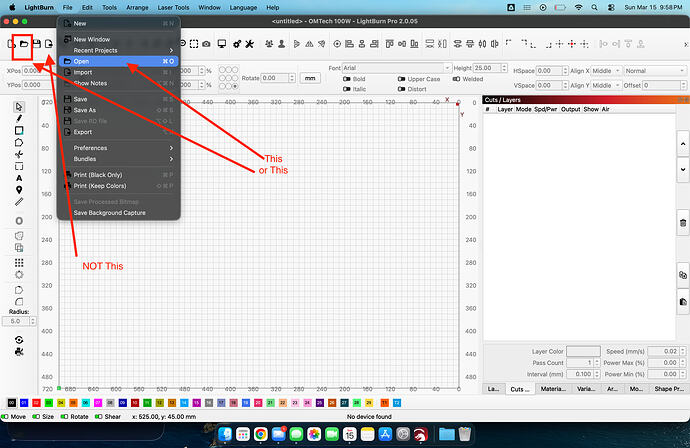Screen dimensions: 690x448
Task: Select the Circular Array tool
Action: pyautogui.click(x=19, y=275)
